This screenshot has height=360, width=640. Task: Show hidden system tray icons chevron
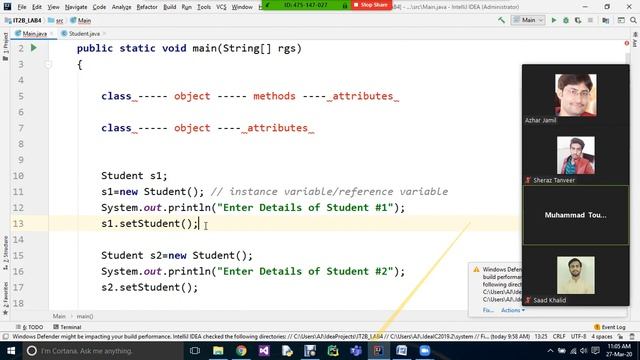pyautogui.click(x=550, y=351)
